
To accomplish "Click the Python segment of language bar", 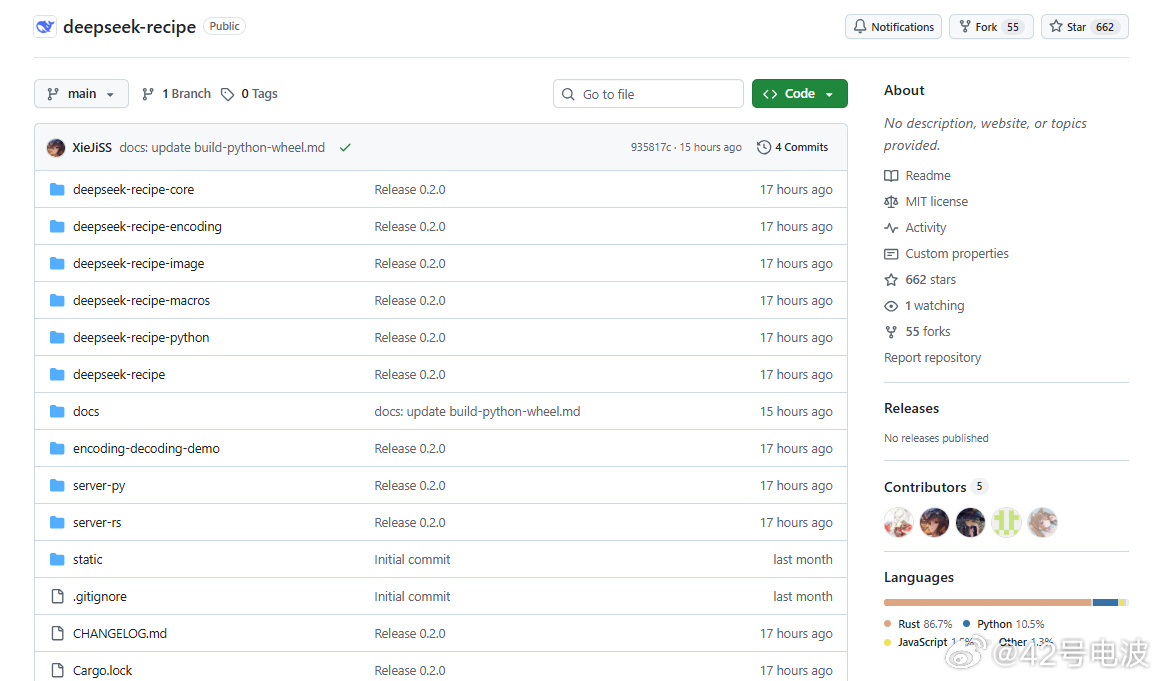I will 1105,603.
